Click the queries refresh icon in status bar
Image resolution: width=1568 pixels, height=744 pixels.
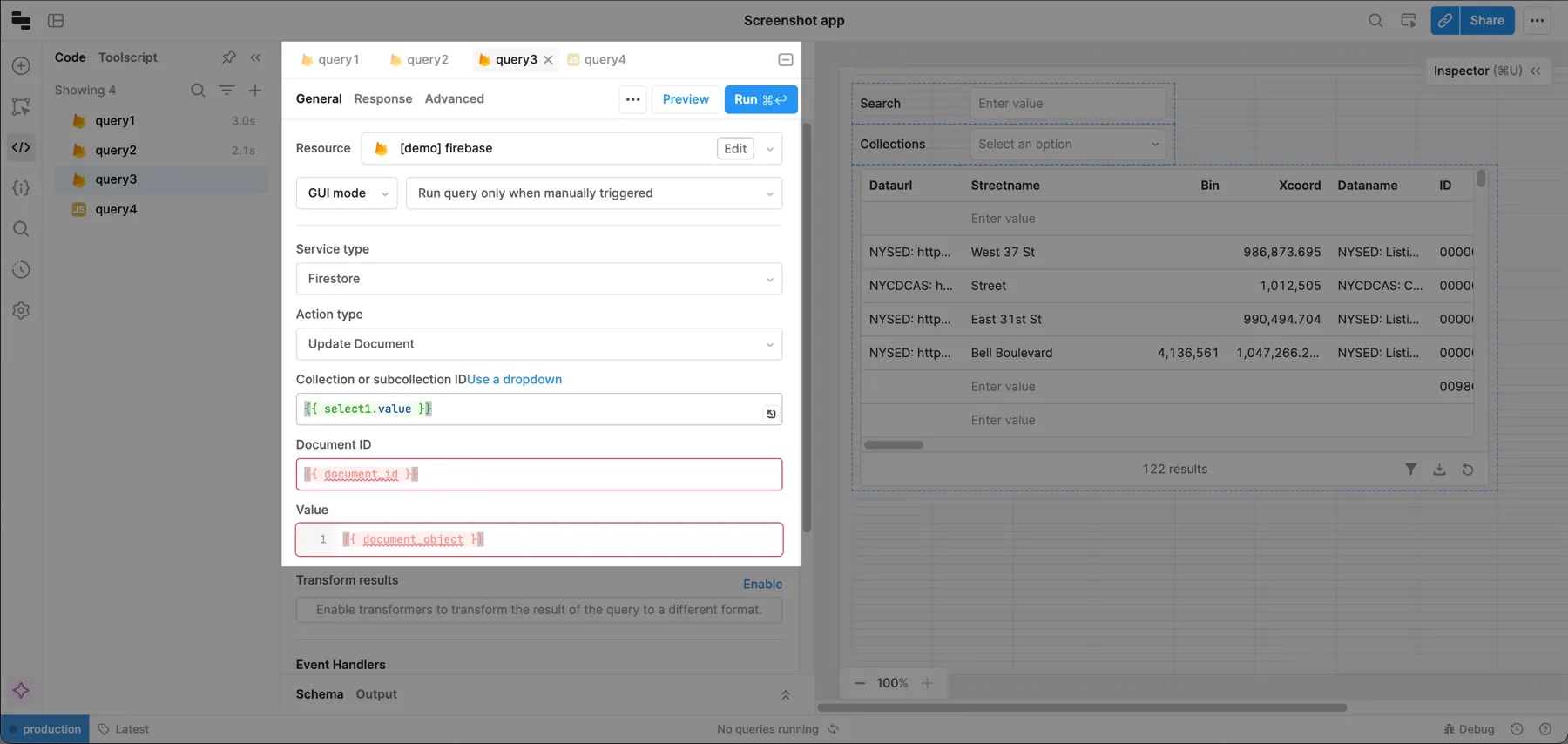pos(834,729)
